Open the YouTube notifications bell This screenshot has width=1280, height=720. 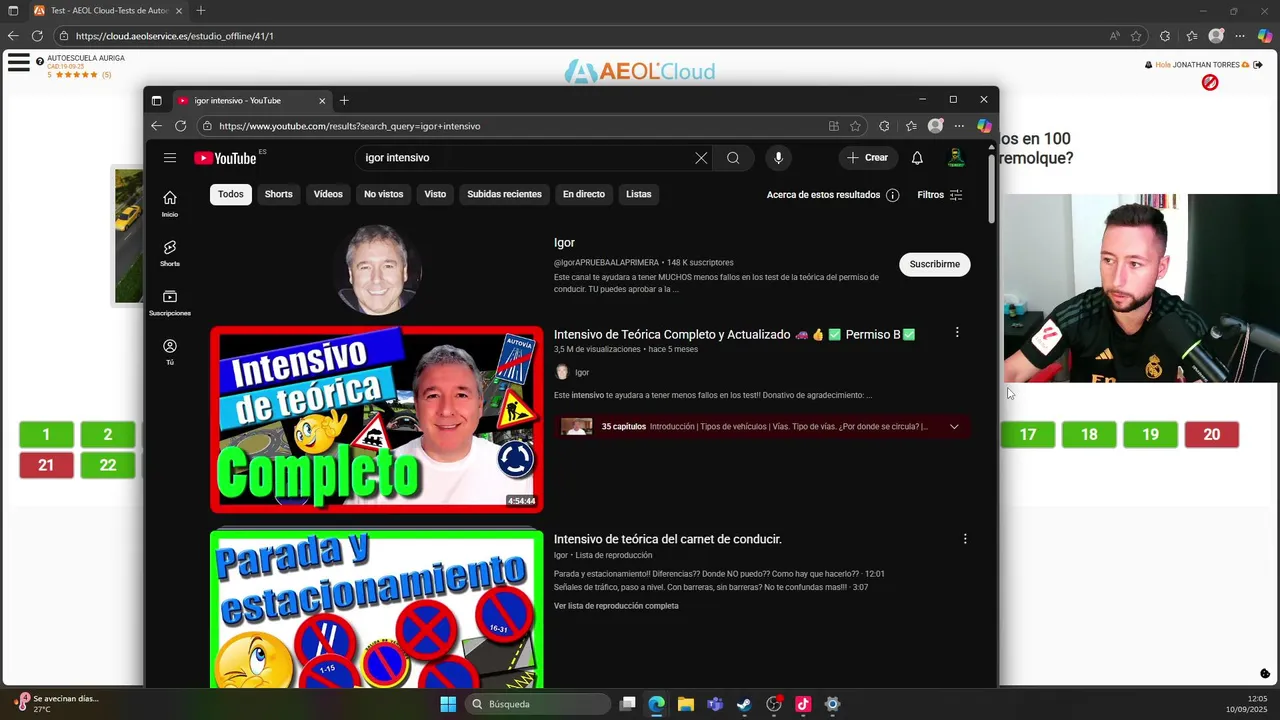pos(917,158)
